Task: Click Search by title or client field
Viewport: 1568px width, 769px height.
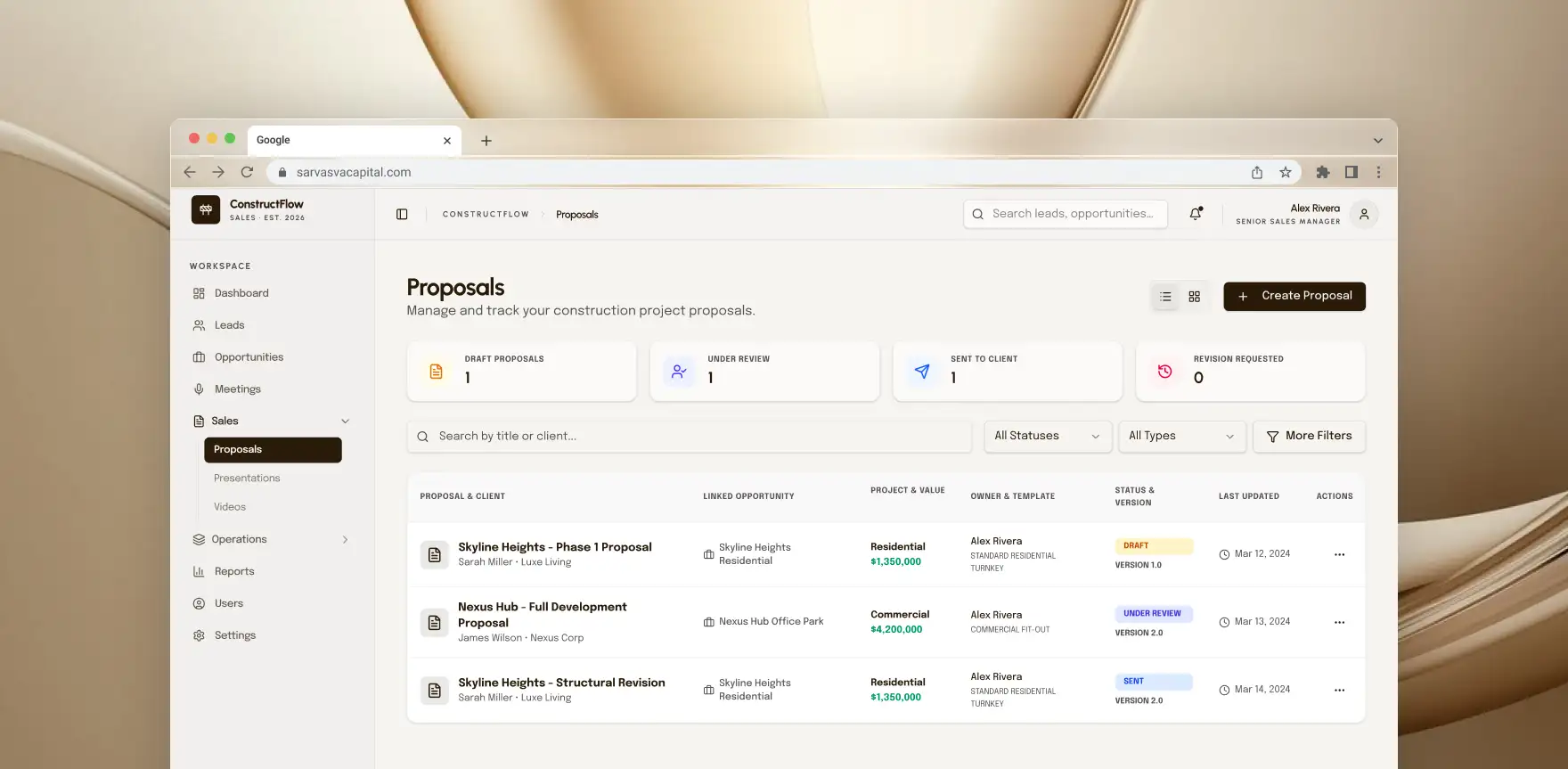Action: (690, 436)
